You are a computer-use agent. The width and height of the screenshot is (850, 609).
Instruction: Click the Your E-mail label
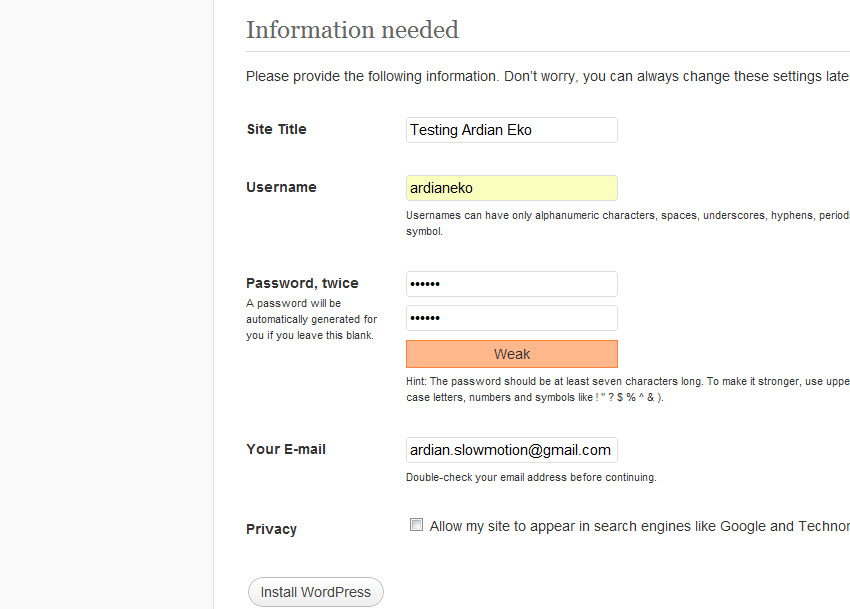(x=286, y=450)
